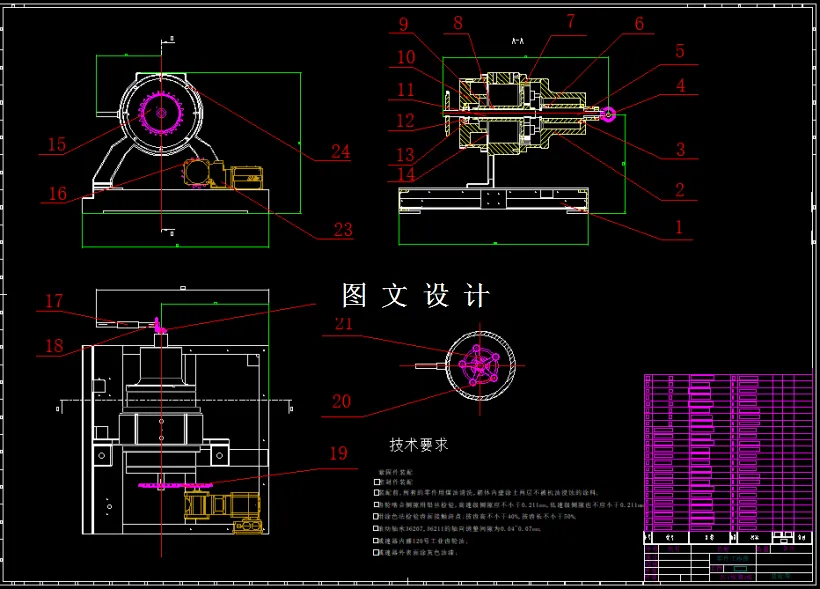Click callout number 24
The height and width of the screenshot is (589, 820).
(x=340, y=152)
